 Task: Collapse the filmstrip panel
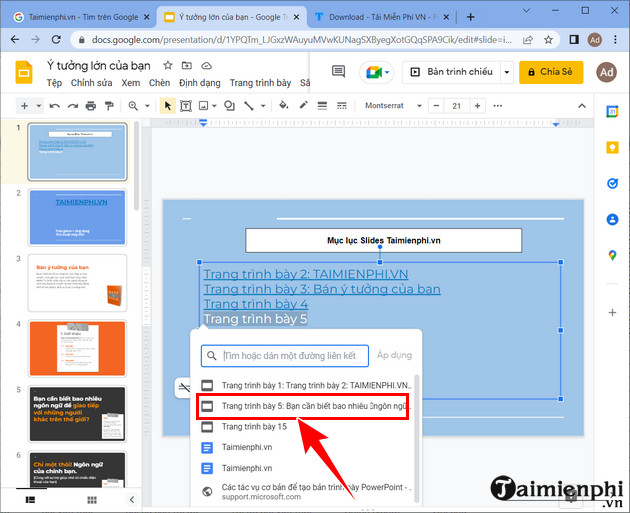point(132,500)
